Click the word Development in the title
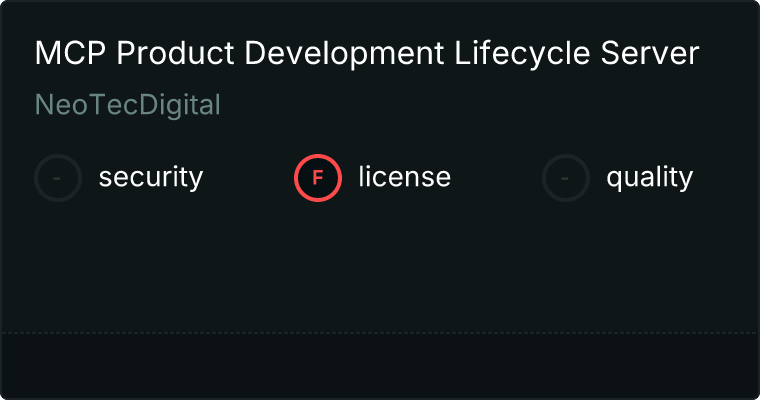The width and height of the screenshot is (760, 400). [344, 54]
